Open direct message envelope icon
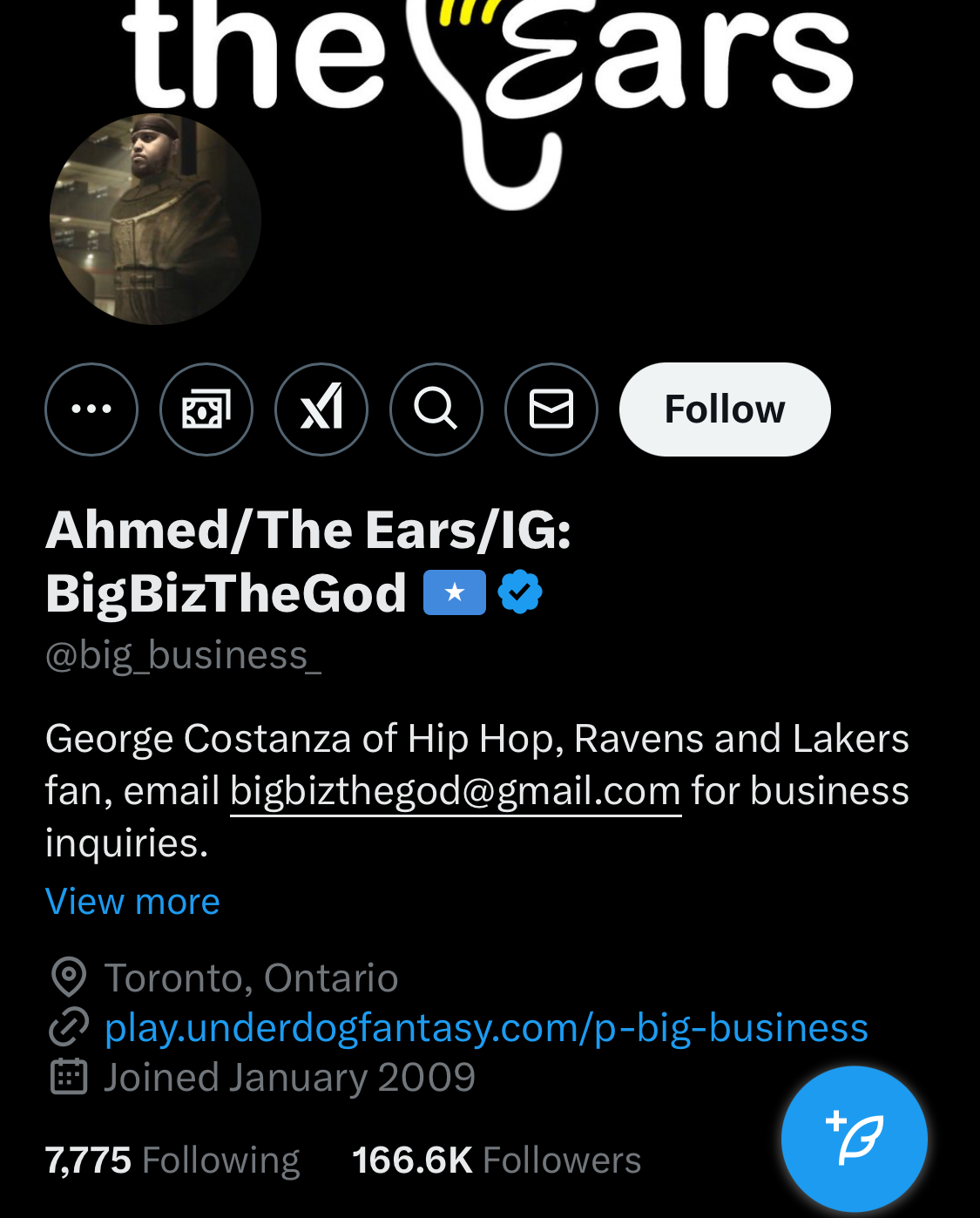 click(551, 409)
